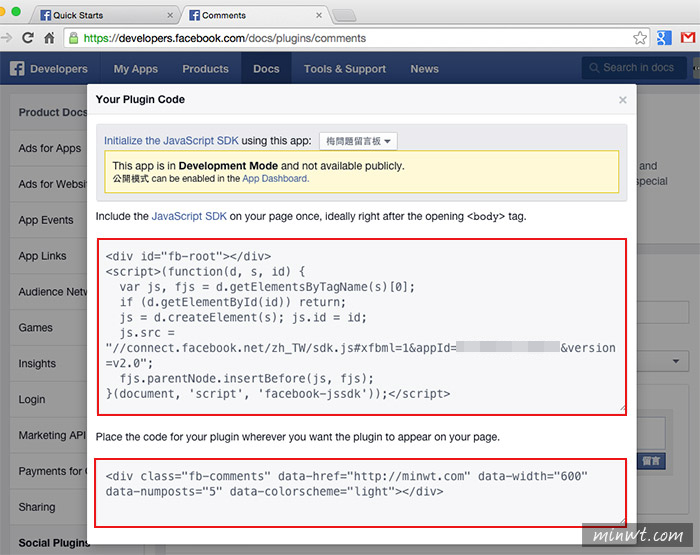The image size is (700, 555).
Task: Open Ads for Apps docs
Action: [50, 148]
